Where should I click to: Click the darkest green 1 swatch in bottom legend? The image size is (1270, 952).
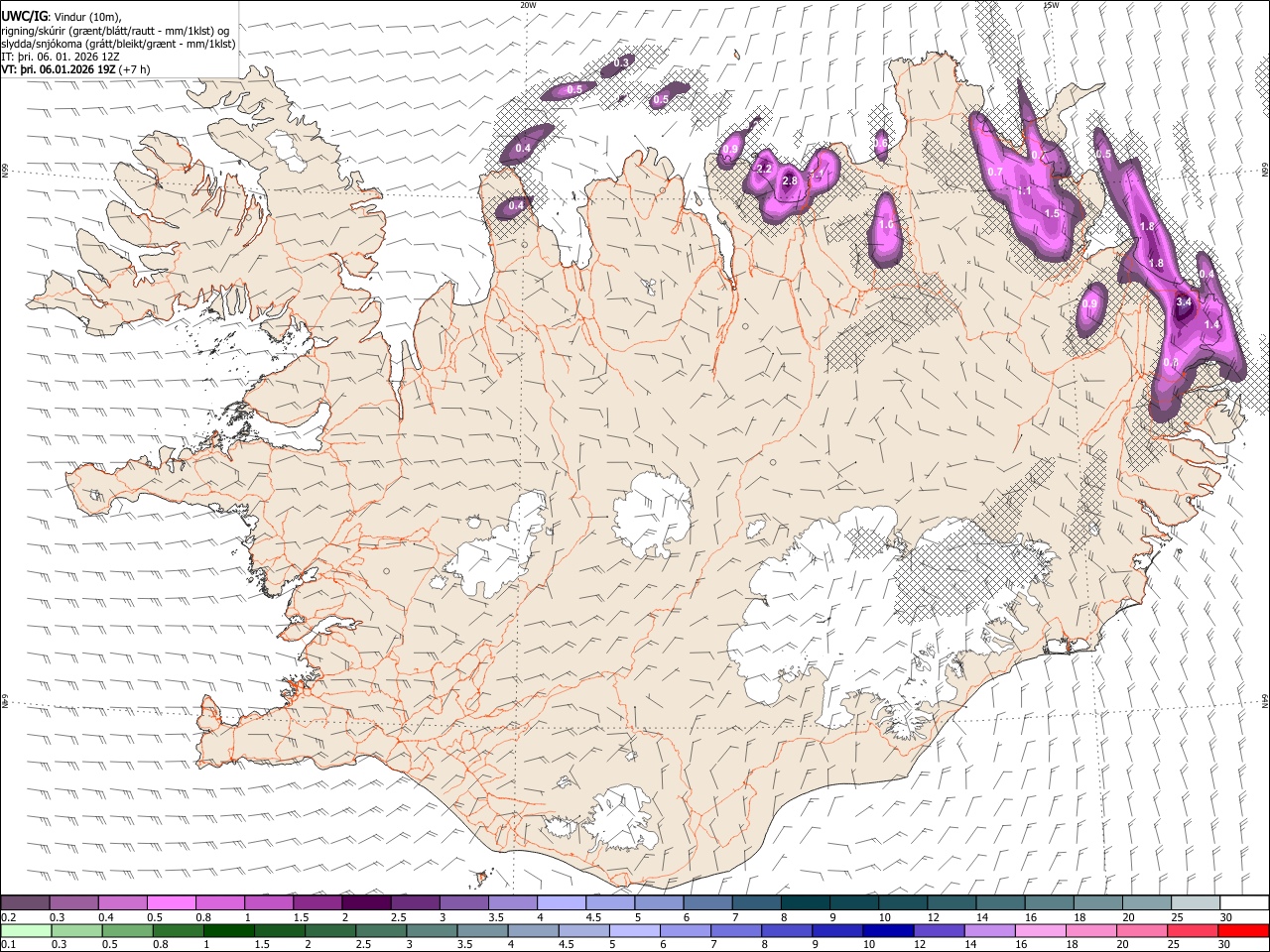pyautogui.click(x=229, y=930)
